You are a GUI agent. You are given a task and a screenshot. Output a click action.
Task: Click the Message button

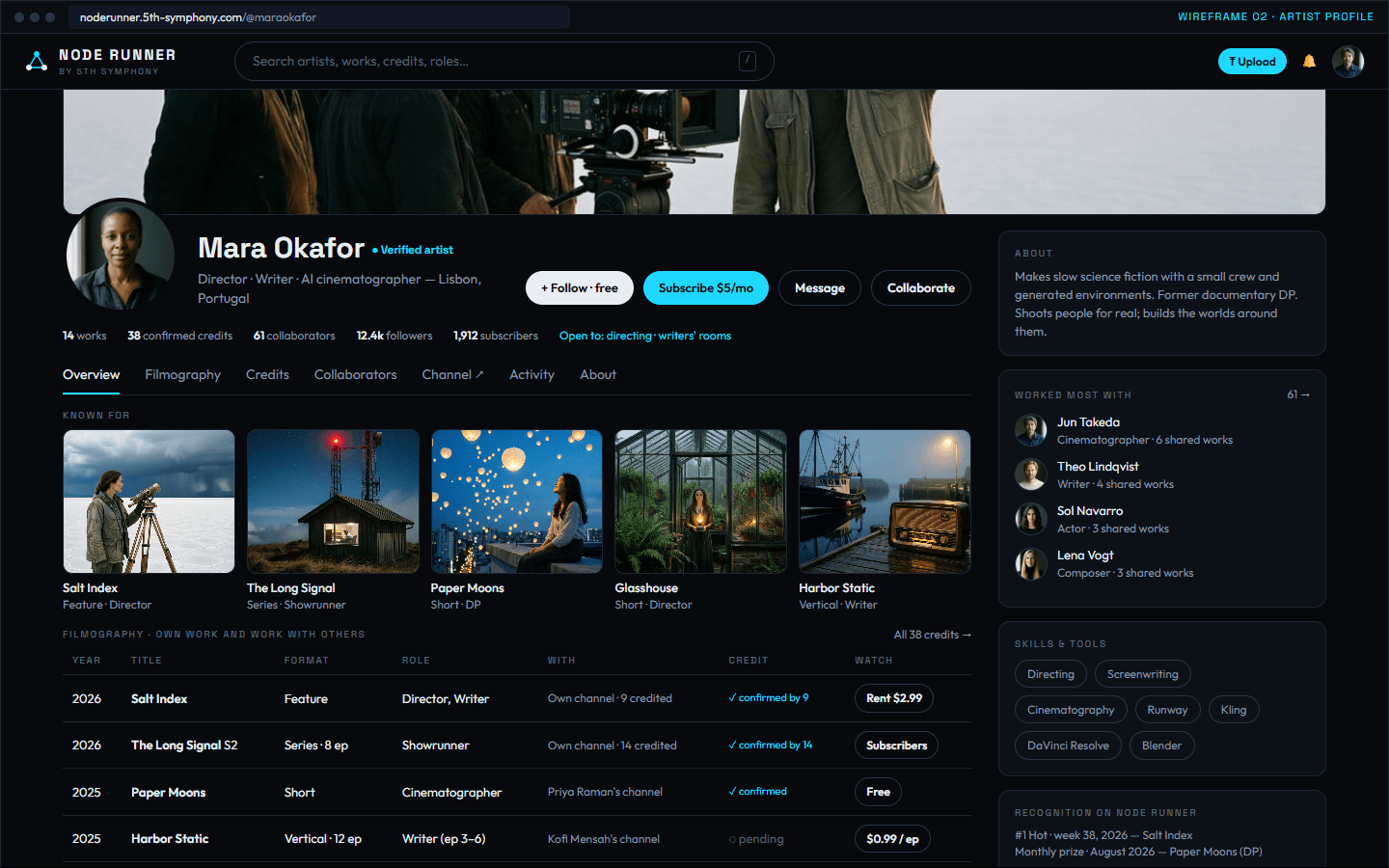pos(820,288)
